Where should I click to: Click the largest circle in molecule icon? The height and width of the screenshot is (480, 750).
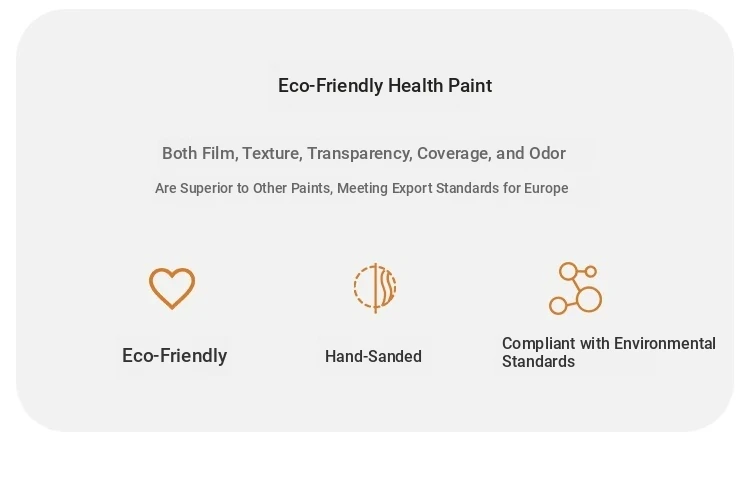[589, 300]
